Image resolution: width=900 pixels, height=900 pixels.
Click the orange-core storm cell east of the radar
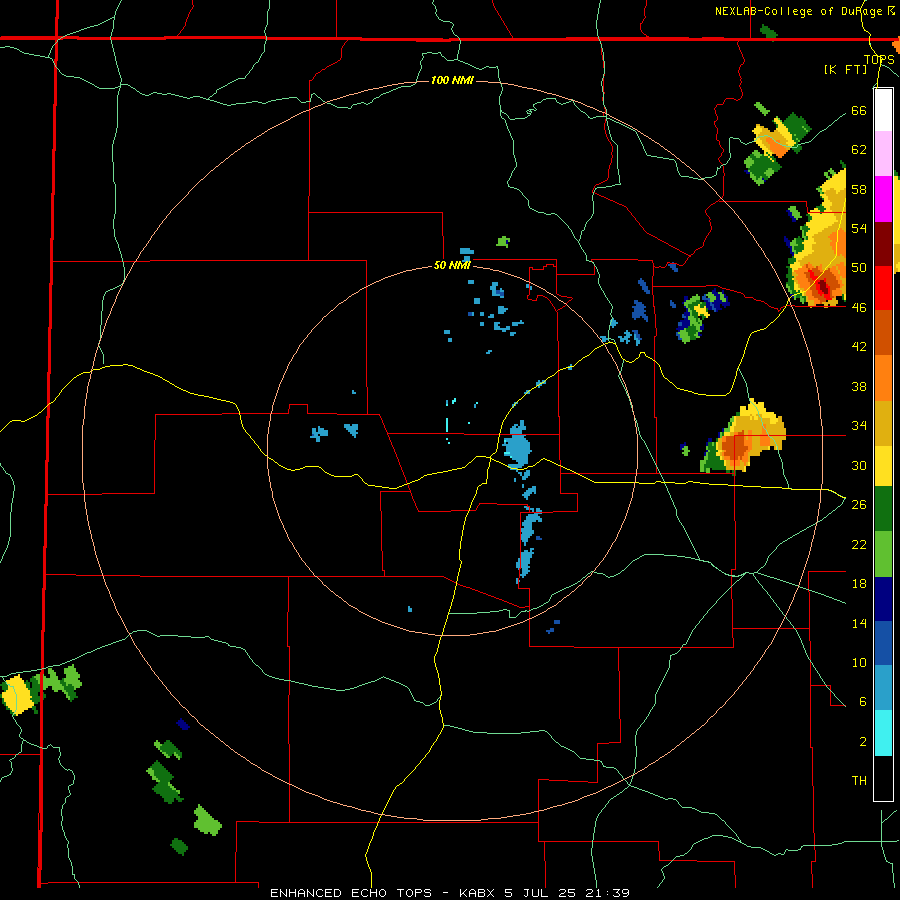coord(743,436)
